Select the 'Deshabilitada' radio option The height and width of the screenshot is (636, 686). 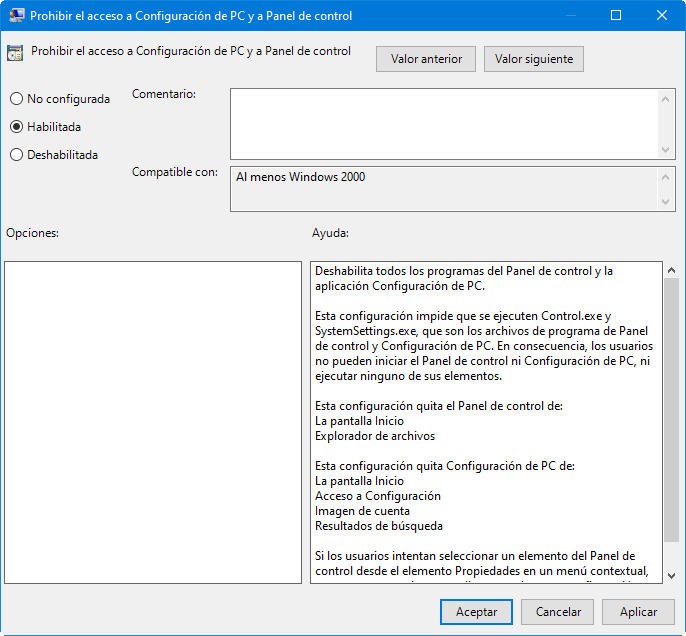click(53, 155)
